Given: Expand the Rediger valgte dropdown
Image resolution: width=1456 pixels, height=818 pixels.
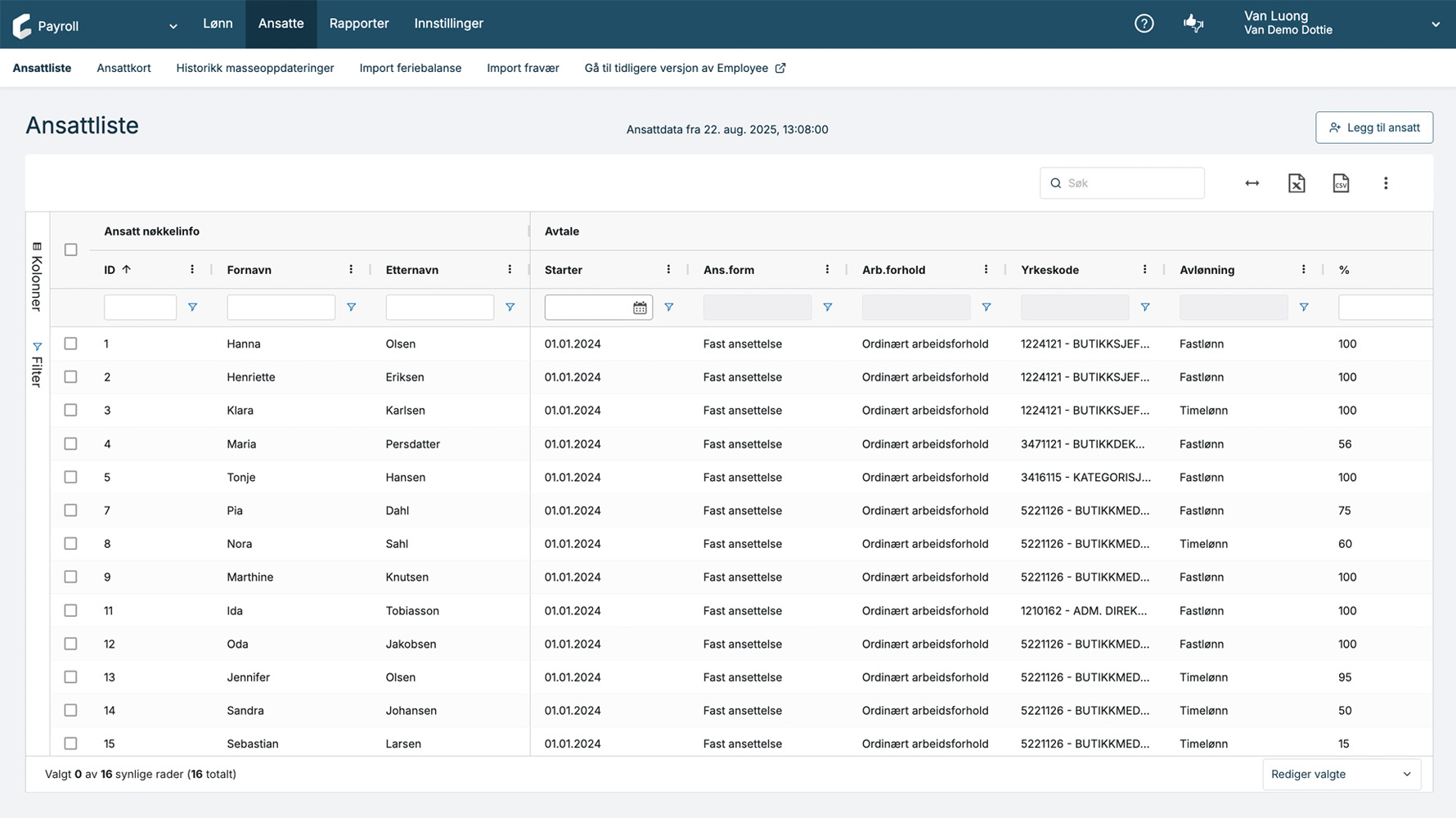Looking at the screenshot, I should pyautogui.click(x=1341, y=775).
